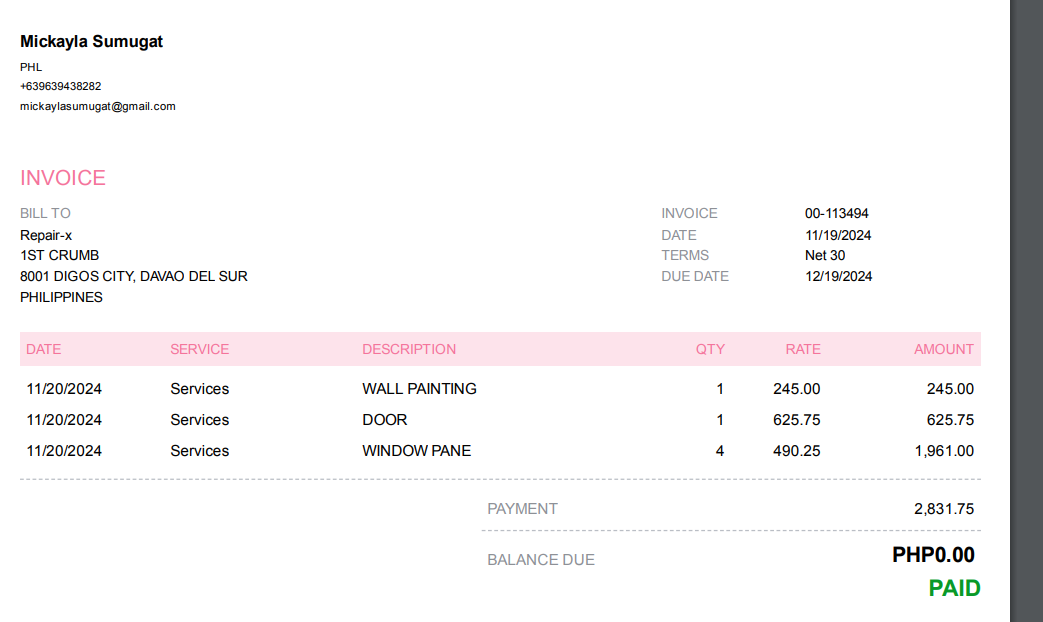Click the green PAID status label
This screenshot has height=622, width=1043.
(954, 588)
